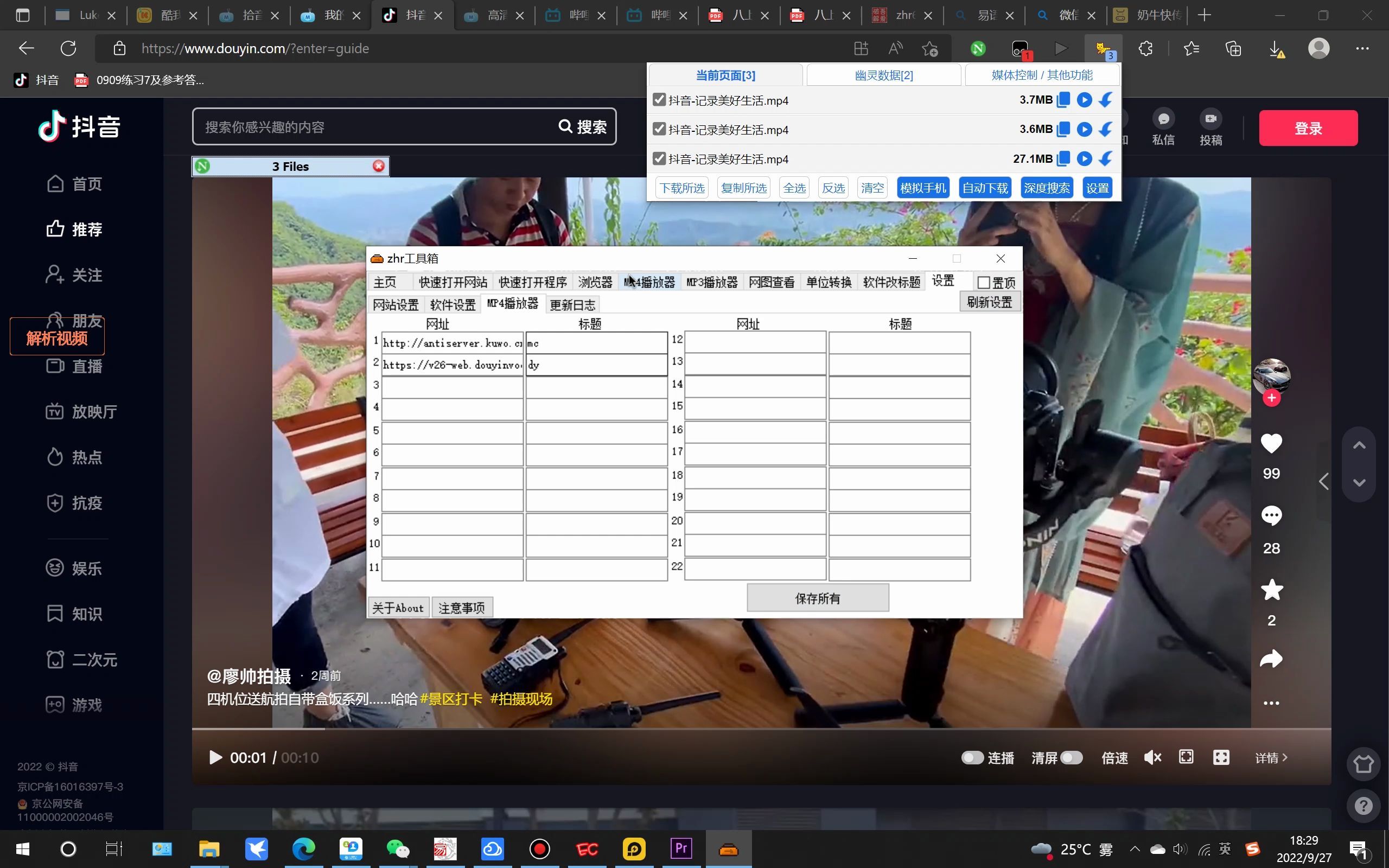Follow creator with red plus badge

tap(1271, 398)
